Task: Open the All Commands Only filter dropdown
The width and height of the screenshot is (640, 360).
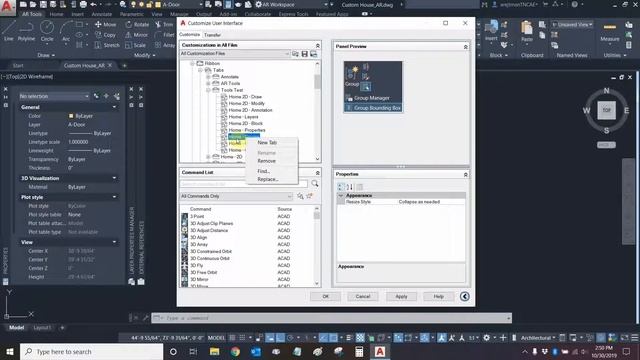Action: tap(237, 196)
